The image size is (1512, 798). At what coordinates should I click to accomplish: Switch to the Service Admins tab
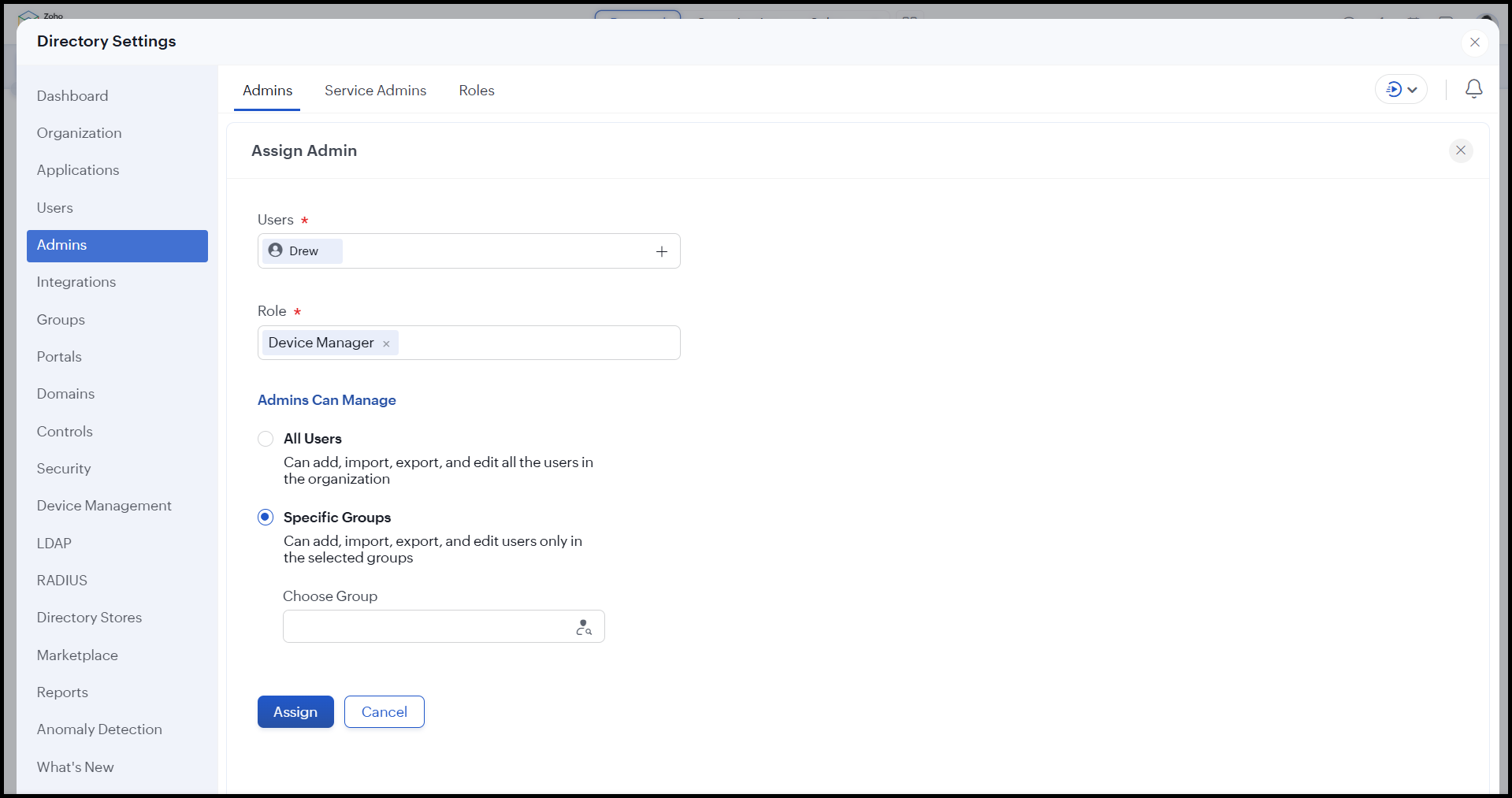[x=375, y=91]
